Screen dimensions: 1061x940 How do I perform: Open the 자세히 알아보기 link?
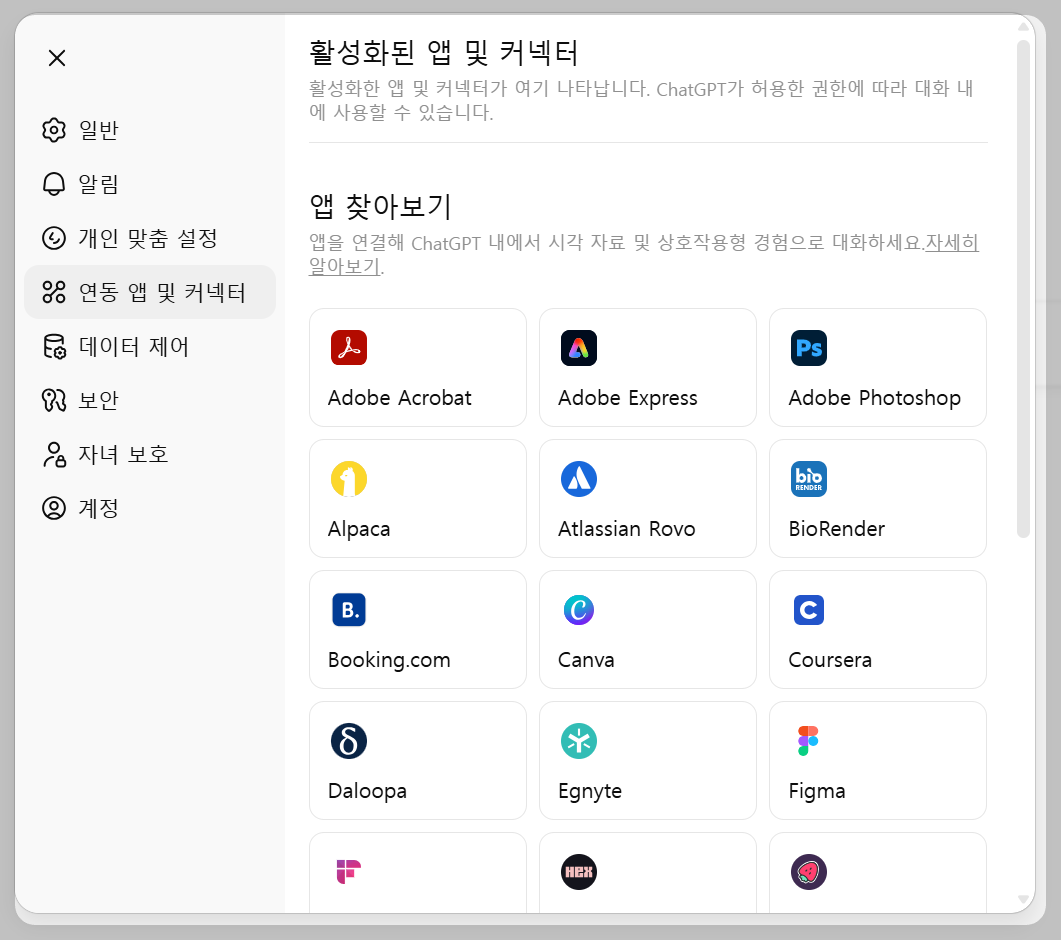click(x=951, y=242)
